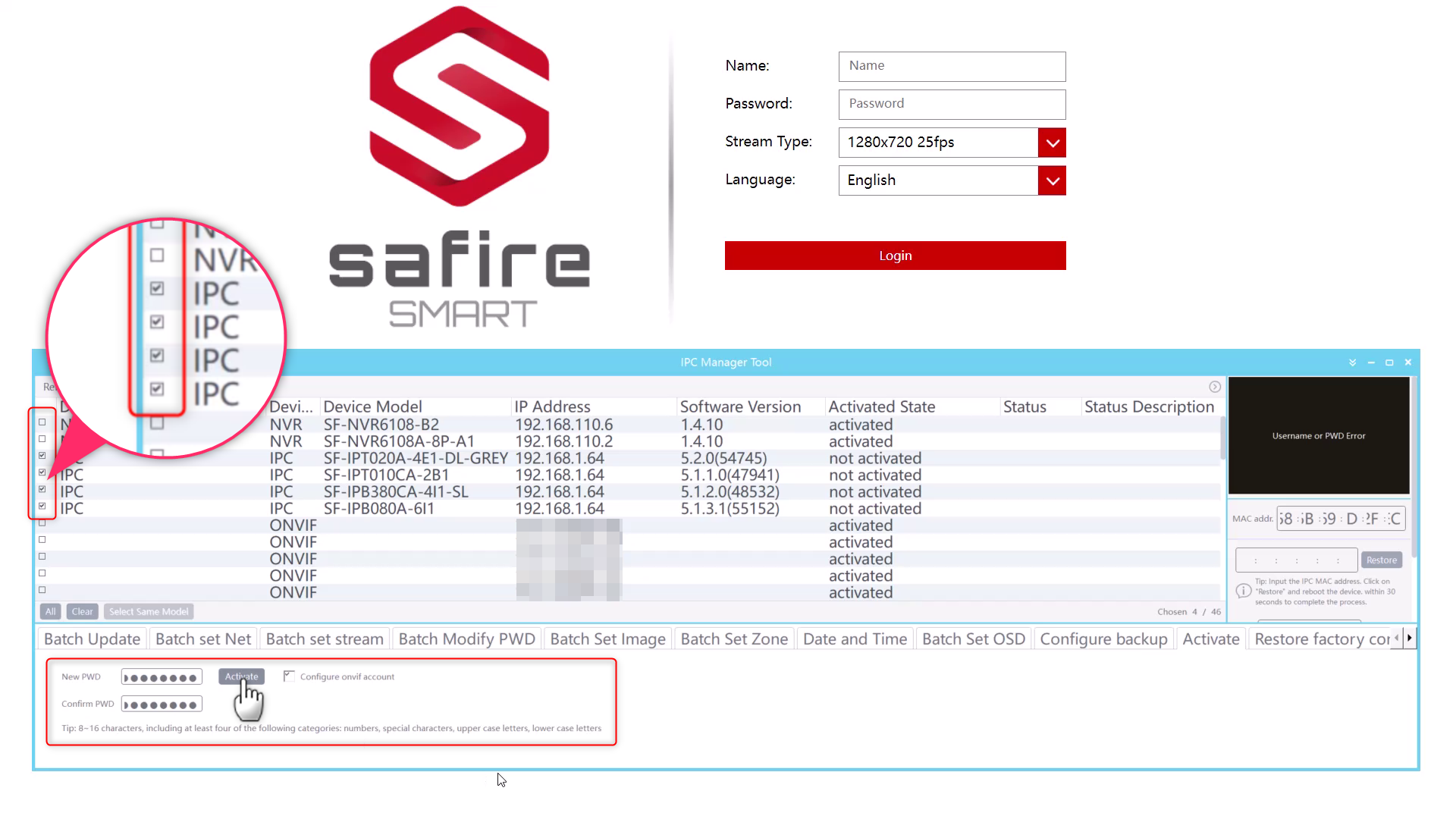Check the SF-NVR6108-B2 device row checkbox
Screen dimensions: 1456x819
[42, 422]
